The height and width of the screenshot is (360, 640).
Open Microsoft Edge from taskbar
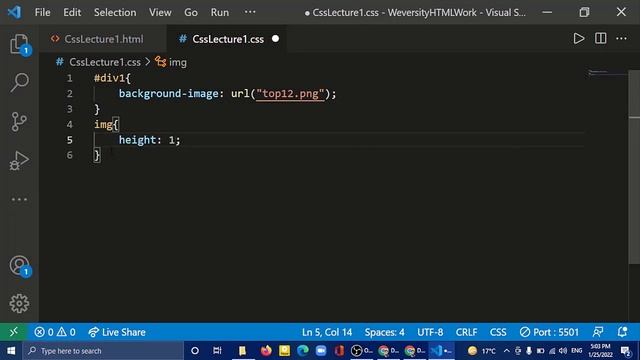pos(302,351)
